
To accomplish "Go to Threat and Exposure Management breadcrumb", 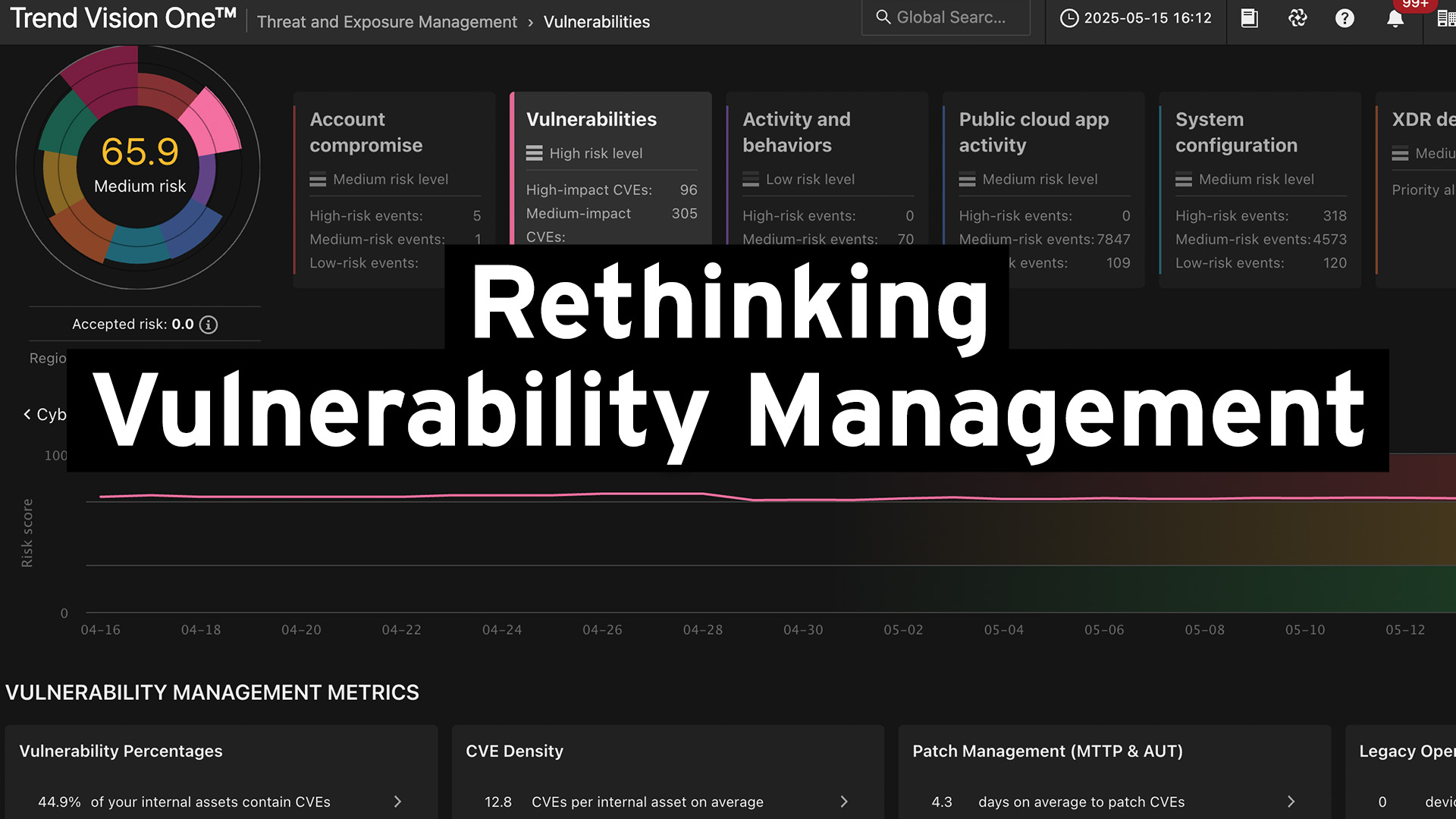I will coord(387,22).
